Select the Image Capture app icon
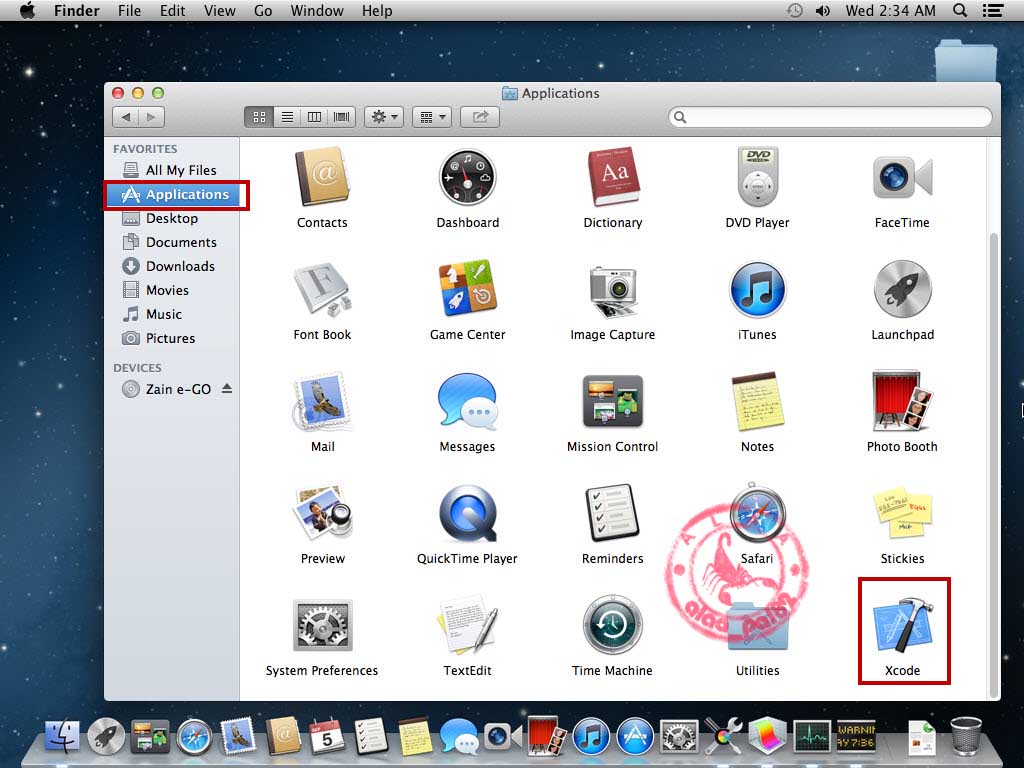This screenshot has height=768, width=1024. pyautogui.click(x=613, y=291)
